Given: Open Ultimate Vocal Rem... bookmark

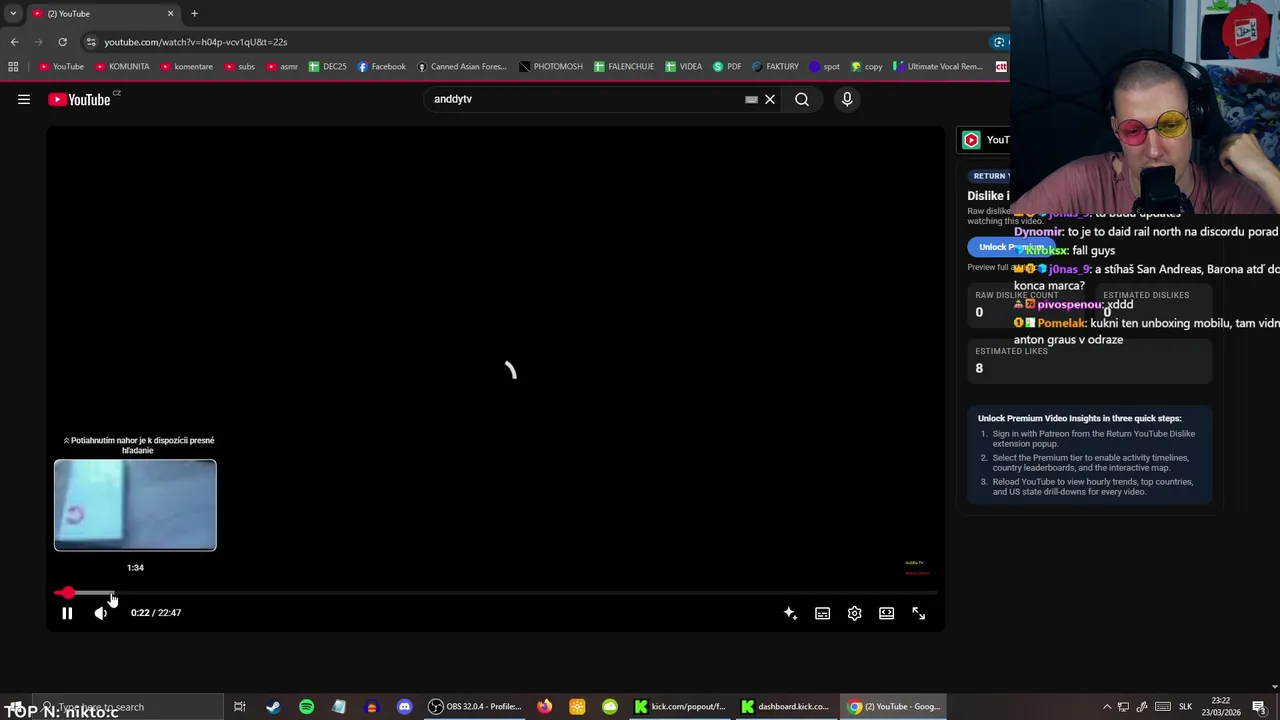Looking at the screenshot, I should 937,67.
